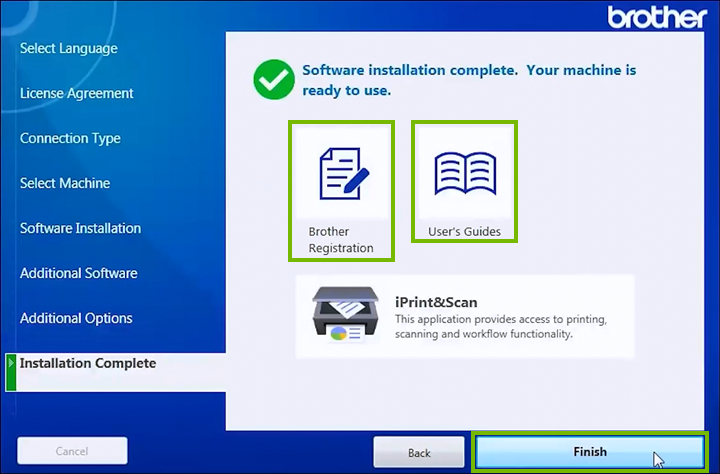Click the 'Software installation complete' message

click(469, 80)
